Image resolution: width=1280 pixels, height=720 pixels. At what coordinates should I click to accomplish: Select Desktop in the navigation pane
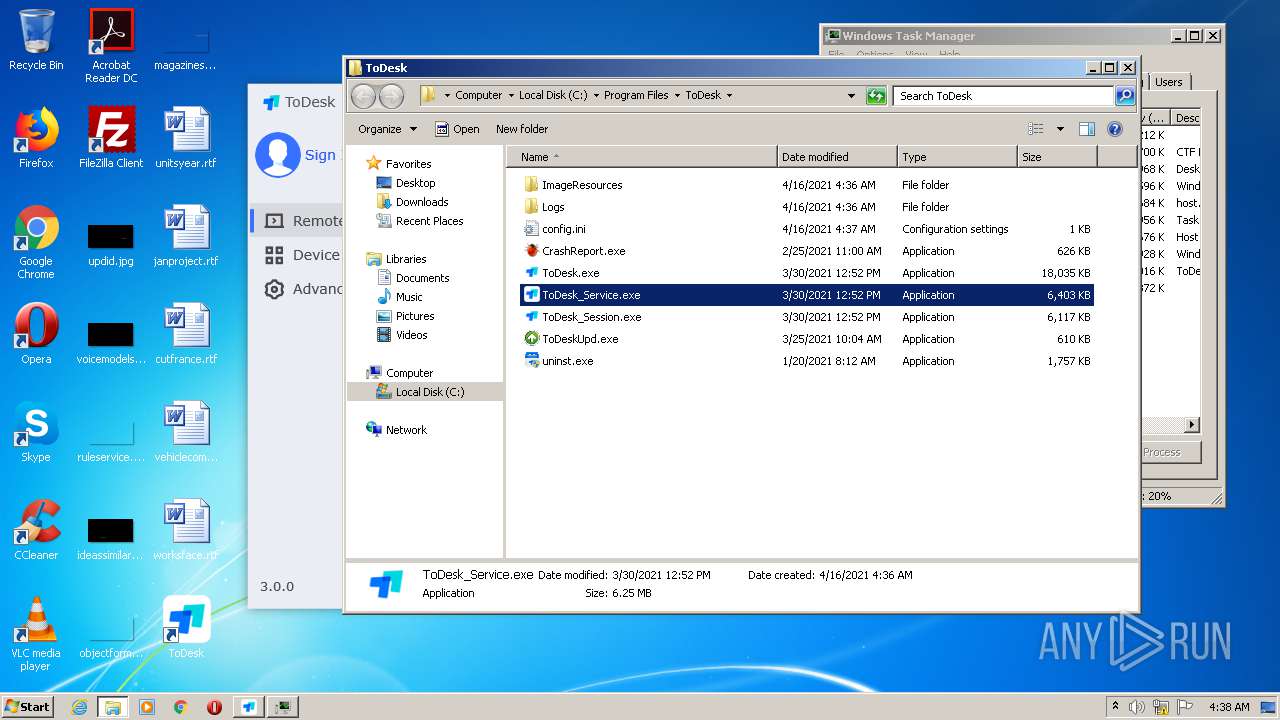click(406, 183)
